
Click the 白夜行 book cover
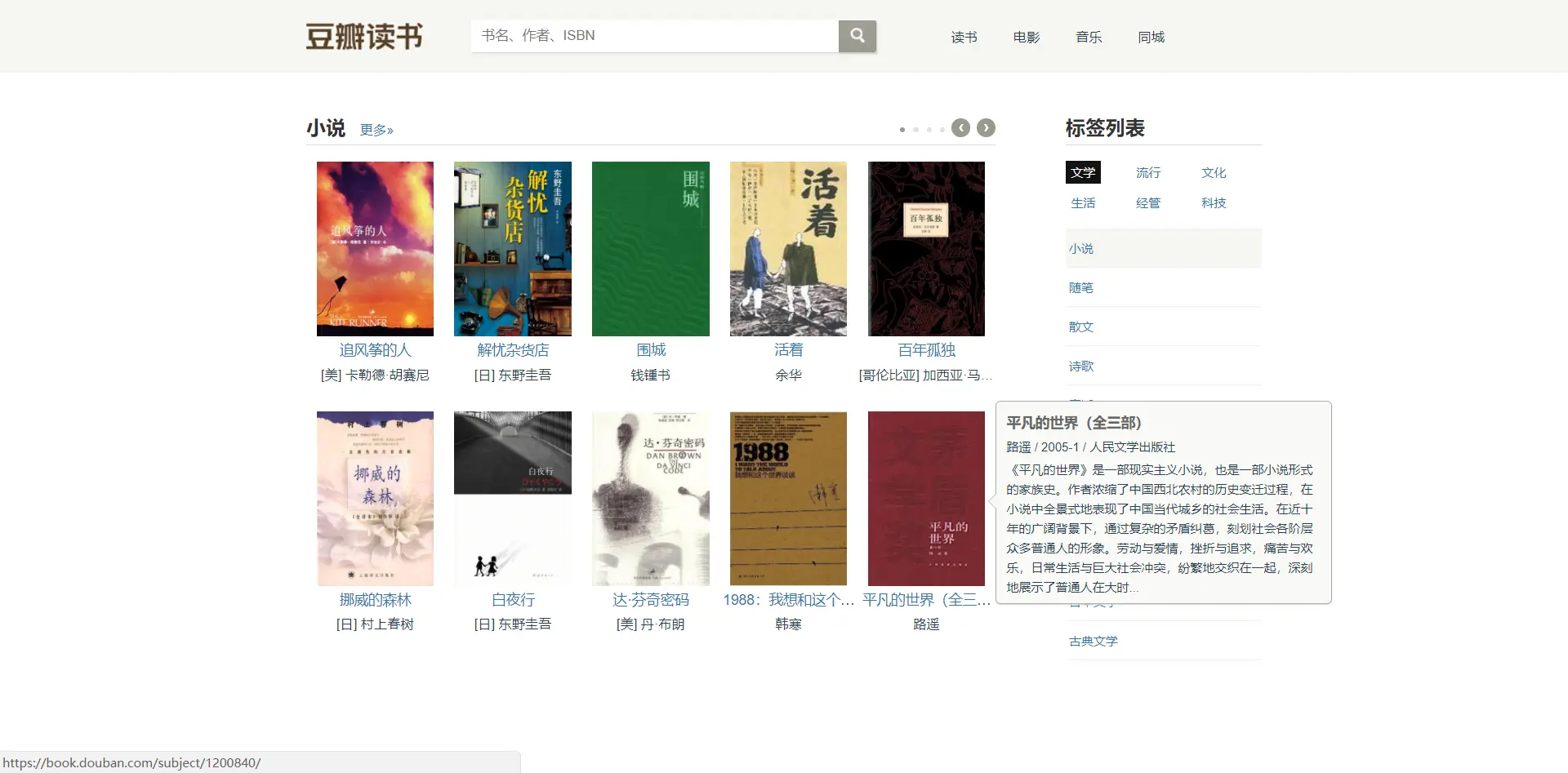click(513, 499)
